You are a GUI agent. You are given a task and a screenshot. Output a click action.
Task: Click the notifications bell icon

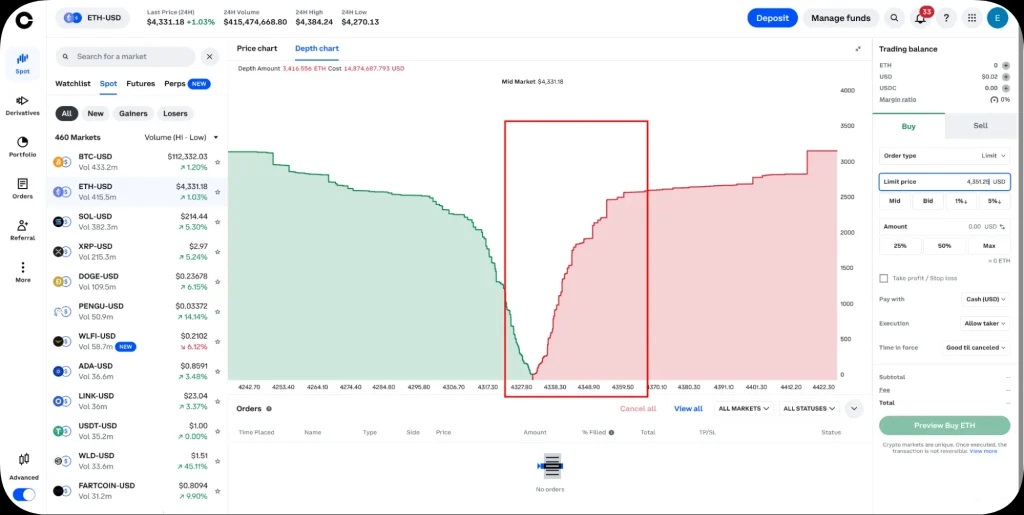(920, 18)
